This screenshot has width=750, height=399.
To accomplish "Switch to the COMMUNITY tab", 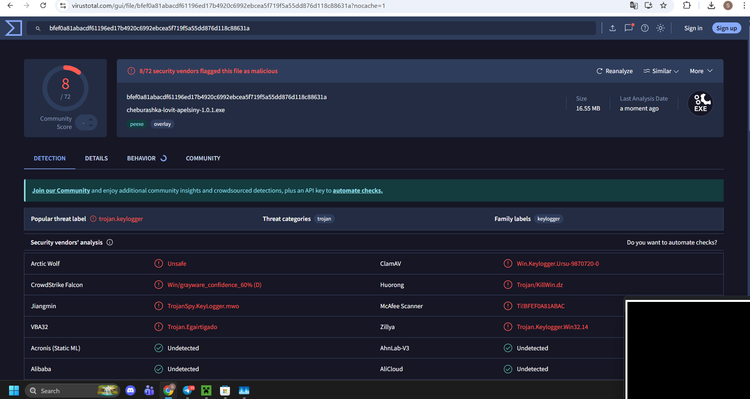I will [x=203, y=158].
